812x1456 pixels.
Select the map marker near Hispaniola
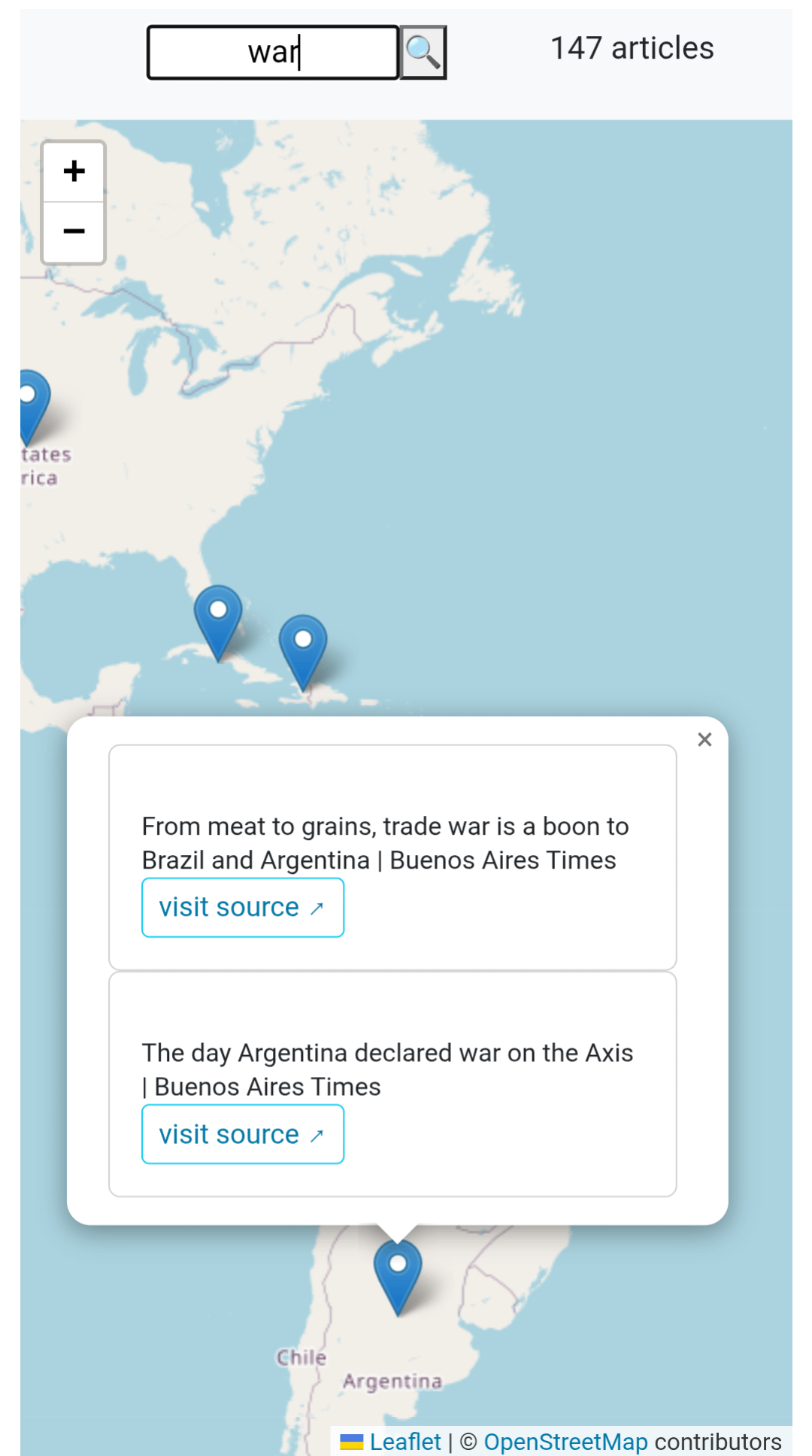click(303, 652)
